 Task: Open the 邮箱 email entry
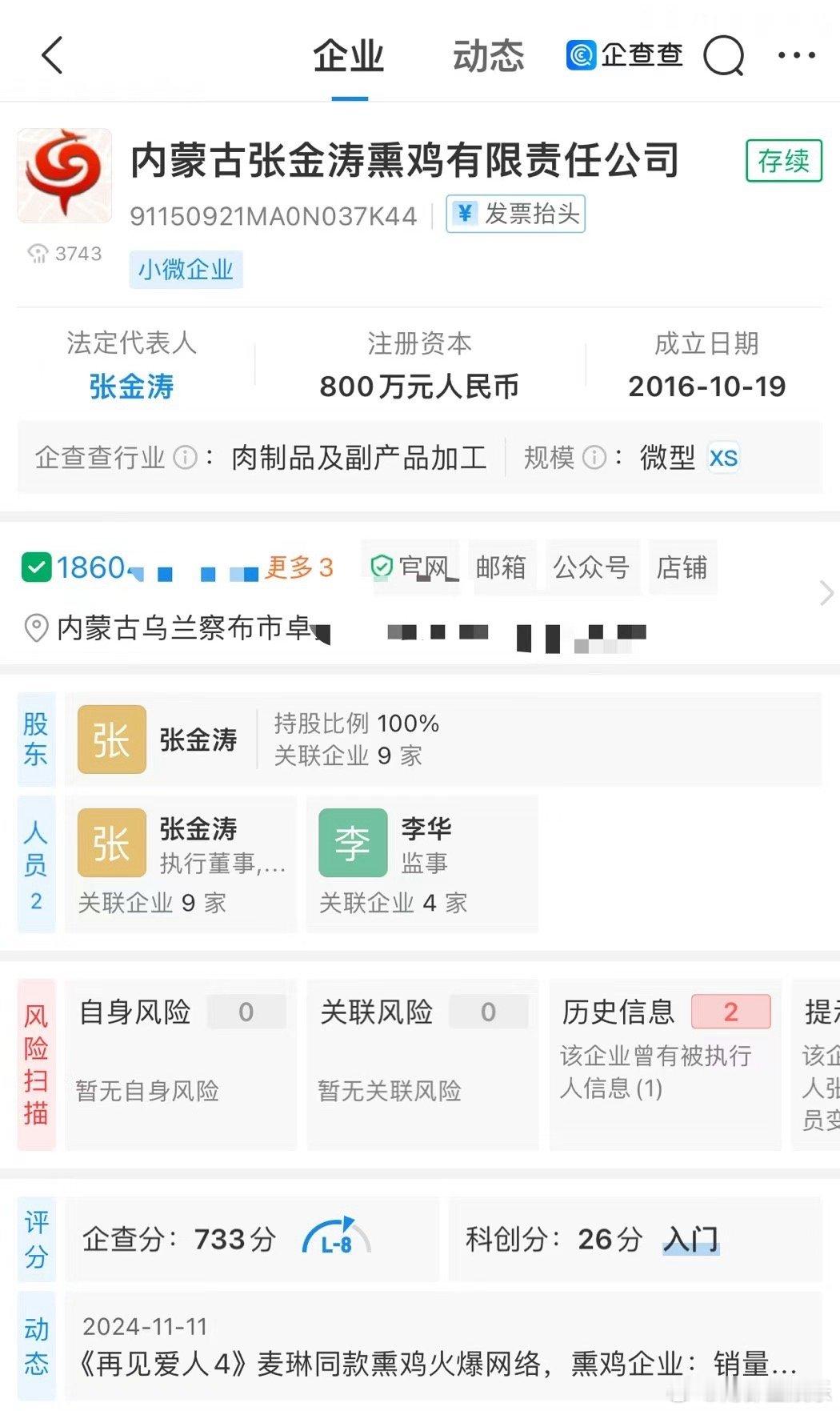[502, 567]
